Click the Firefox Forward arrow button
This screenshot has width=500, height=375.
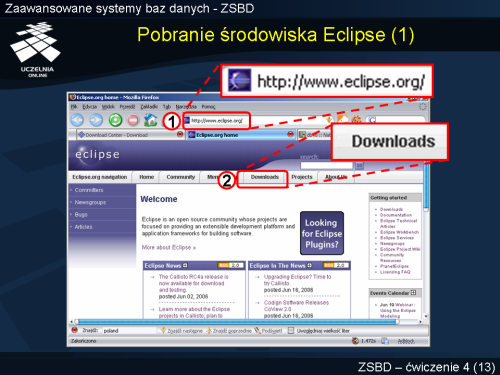96,120
